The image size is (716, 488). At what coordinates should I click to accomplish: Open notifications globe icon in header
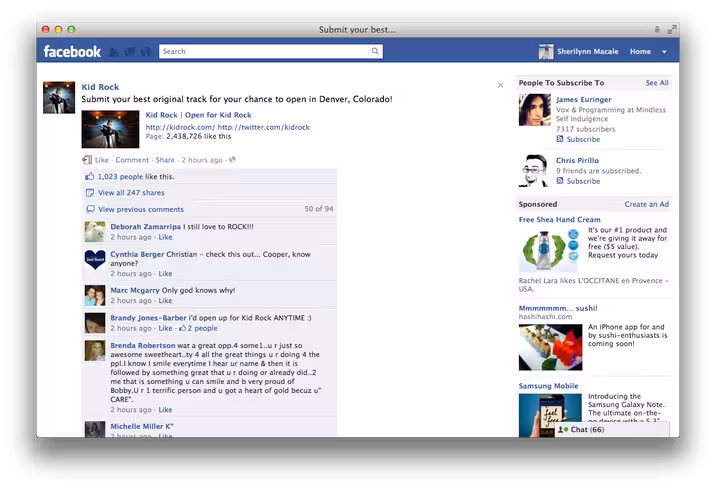(x=145, y=52)
